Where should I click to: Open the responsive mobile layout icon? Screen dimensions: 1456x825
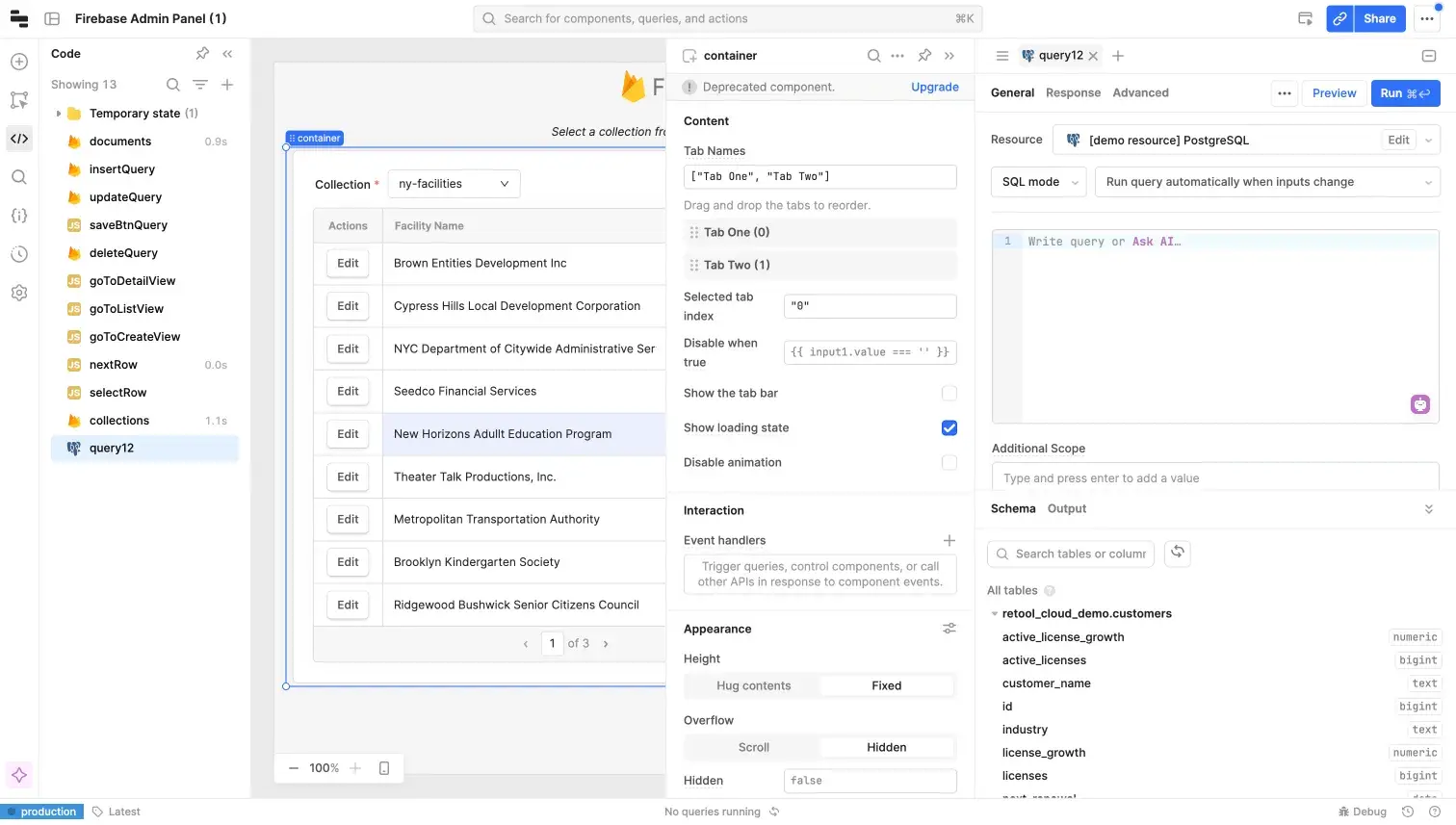point(384,768)
